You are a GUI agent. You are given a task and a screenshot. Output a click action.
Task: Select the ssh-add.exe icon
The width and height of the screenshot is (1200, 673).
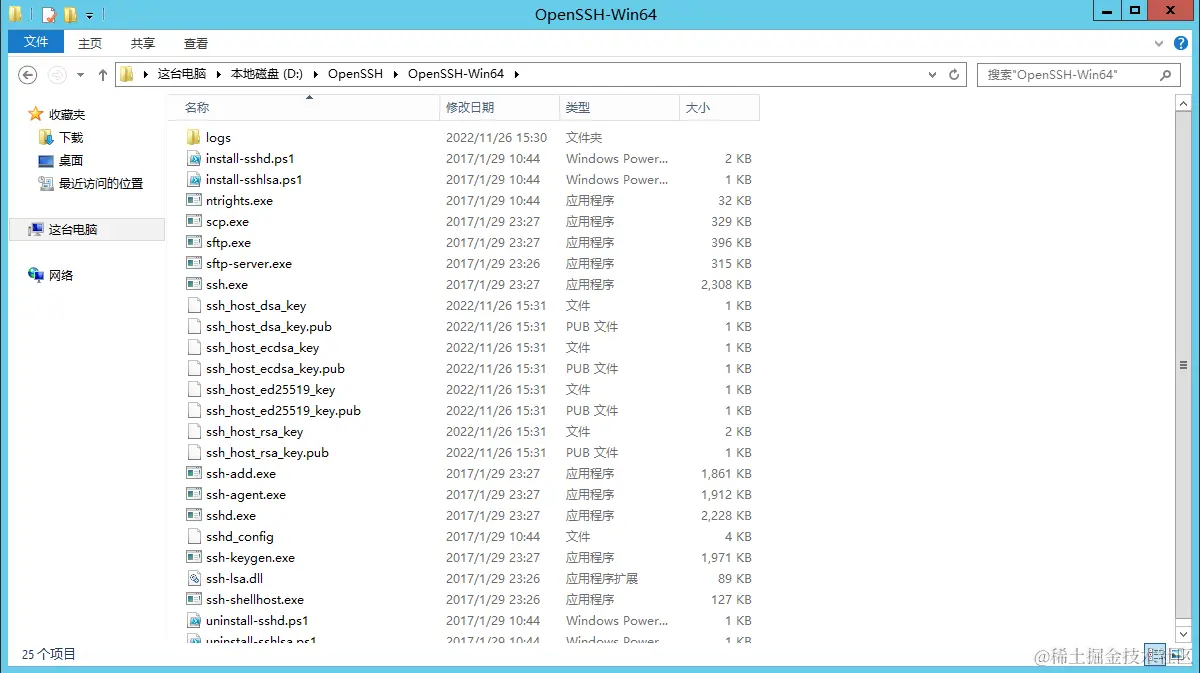[x=194, y=474]
